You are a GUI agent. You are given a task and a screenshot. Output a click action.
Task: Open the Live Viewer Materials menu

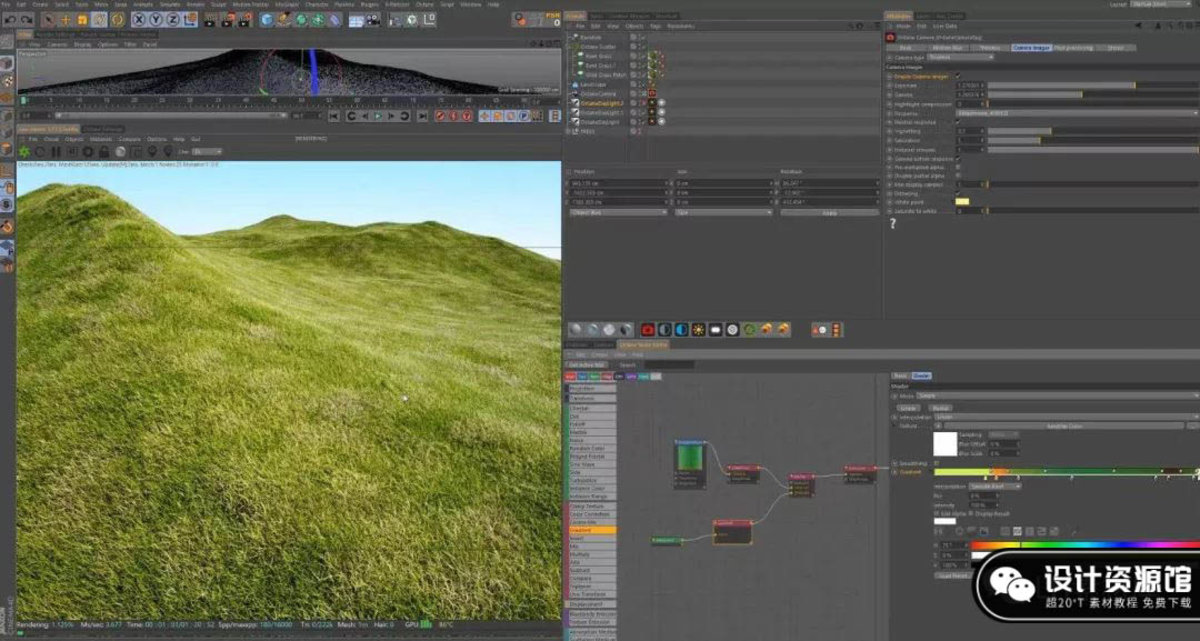101,139
